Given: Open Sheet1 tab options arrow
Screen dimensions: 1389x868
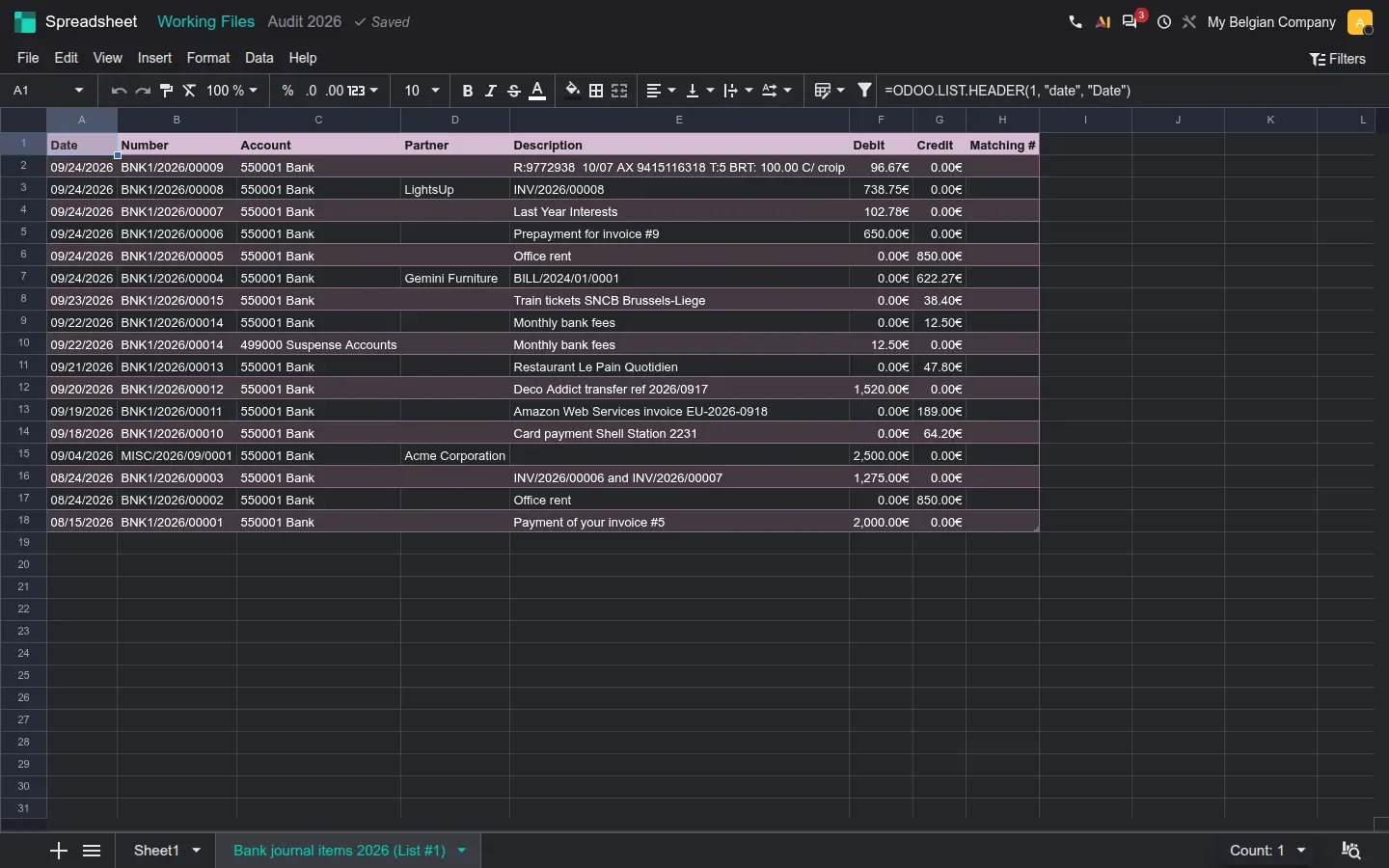Looking at the screenshot, I should click(197, 851).
